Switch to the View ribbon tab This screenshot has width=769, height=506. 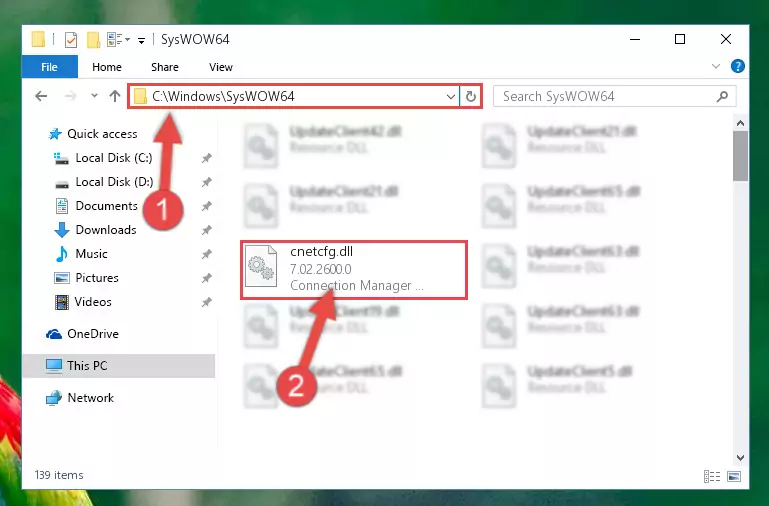(221, 67)
